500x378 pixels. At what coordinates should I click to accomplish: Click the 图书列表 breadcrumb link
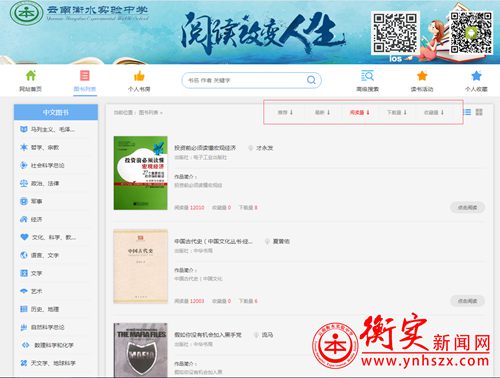click(148, 112)
